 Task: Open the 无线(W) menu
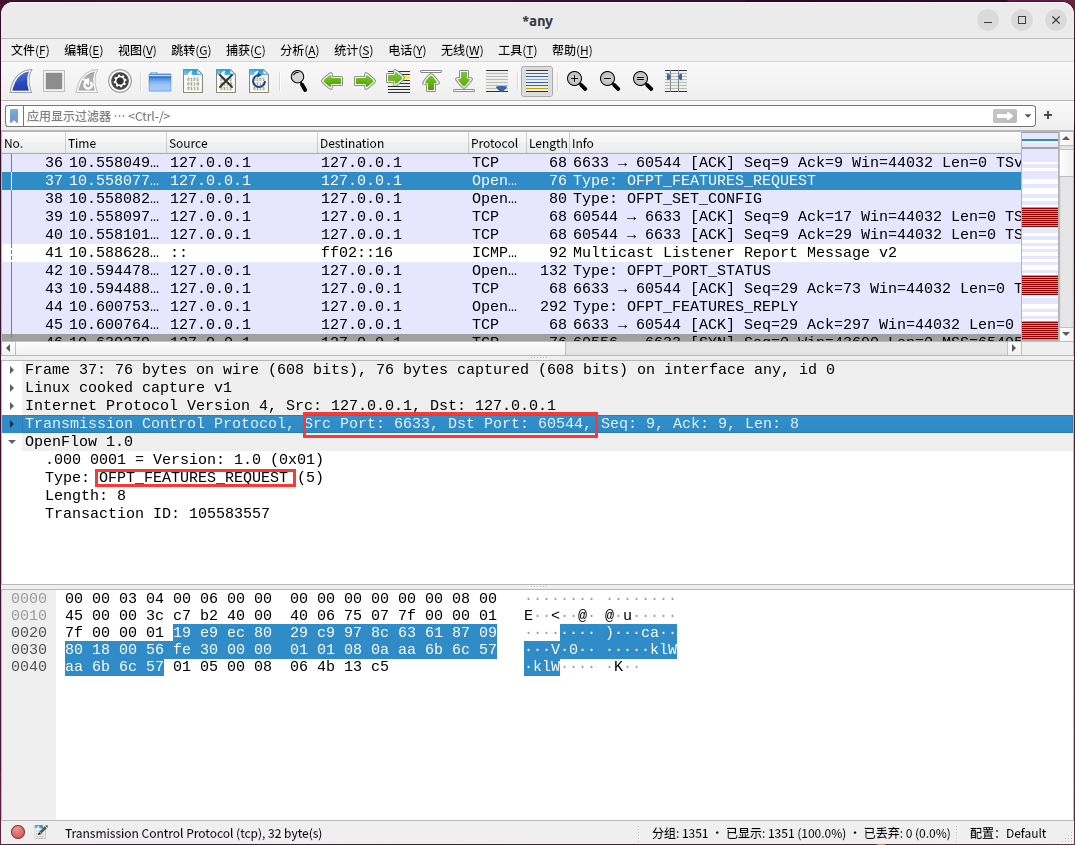pos(461,50)
